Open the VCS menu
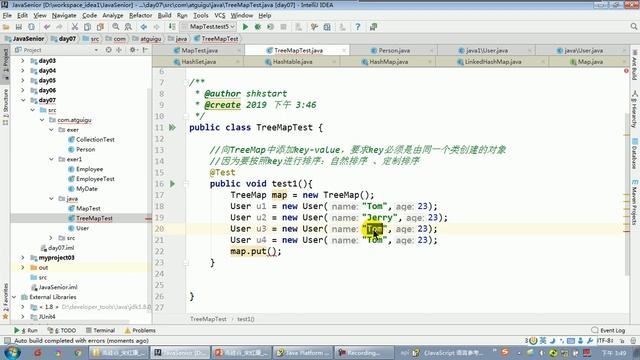 click(220, 16)
